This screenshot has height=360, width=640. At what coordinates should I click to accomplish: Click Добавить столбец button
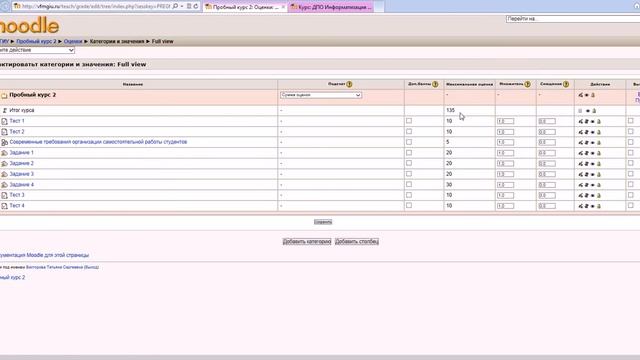357,242
